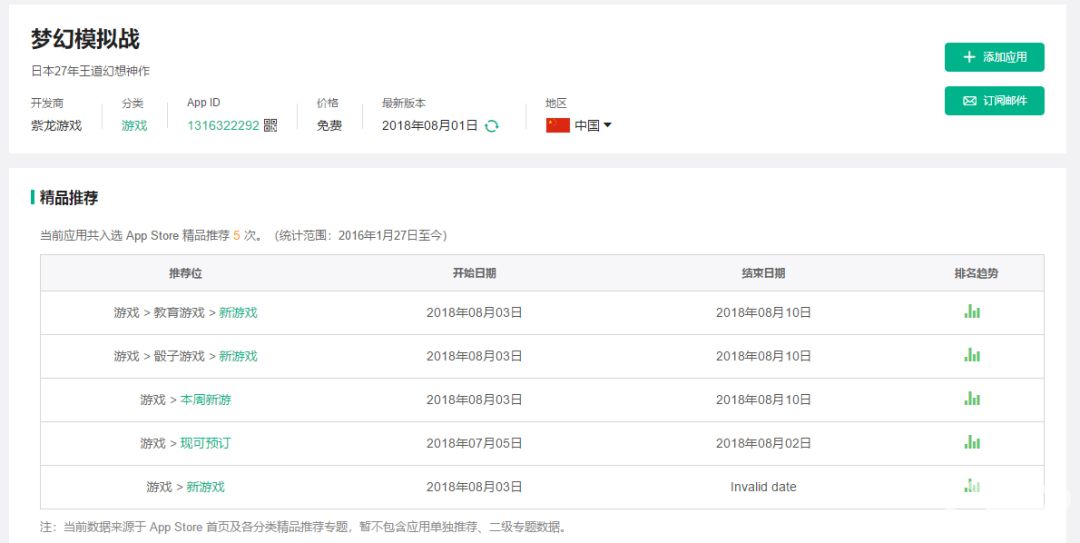
Task: Click the price value 免费
Action: 329,125
